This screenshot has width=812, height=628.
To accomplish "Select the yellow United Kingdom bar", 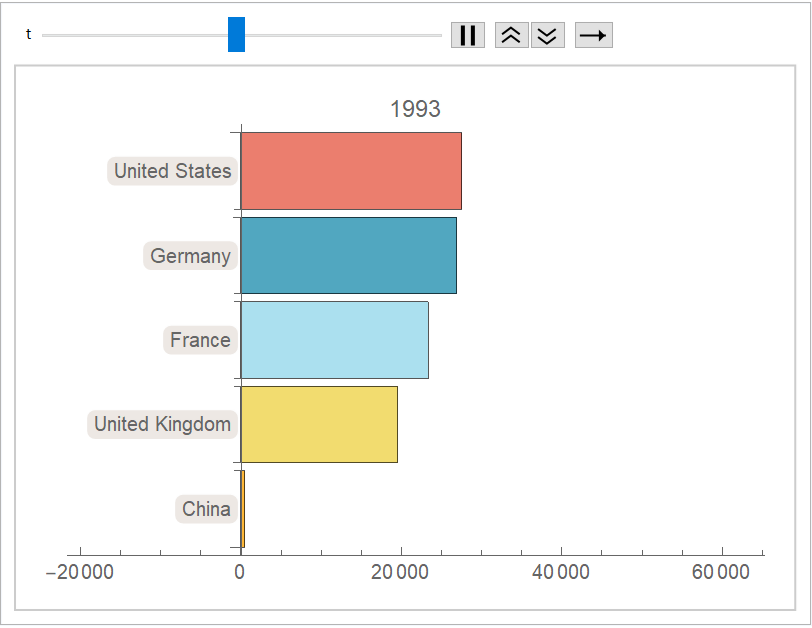I will pos(318,424).
